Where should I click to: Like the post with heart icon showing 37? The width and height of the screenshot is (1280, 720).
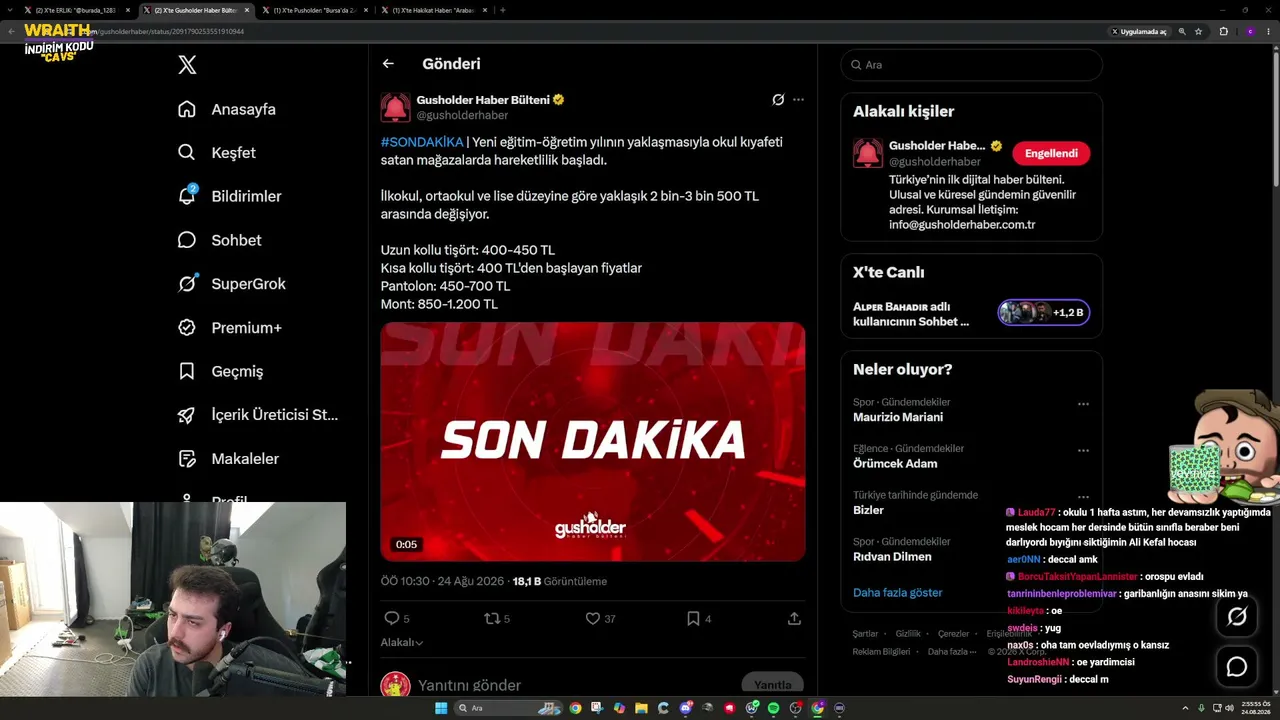tap(593, 619)
